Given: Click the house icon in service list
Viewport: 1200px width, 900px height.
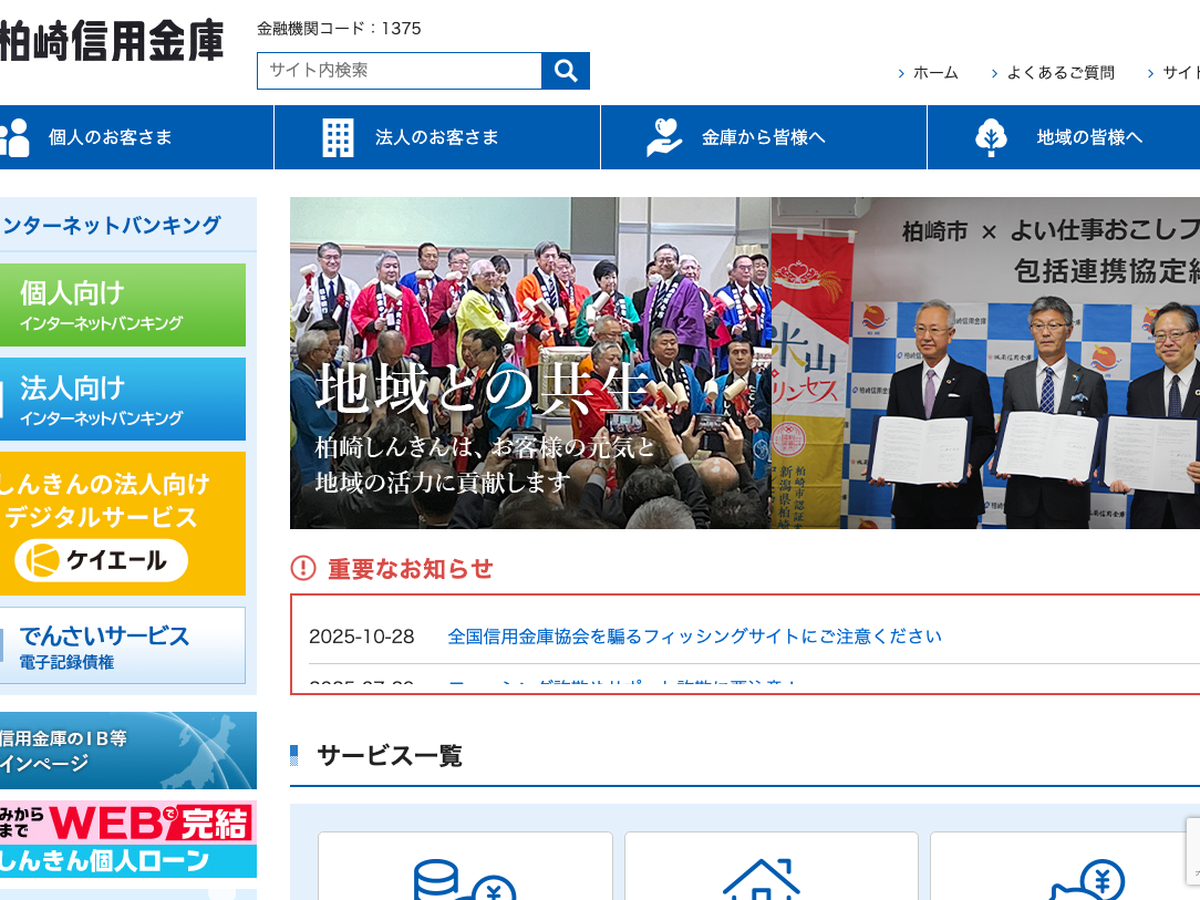Looking at the screenshot, I should coord(761,880).
